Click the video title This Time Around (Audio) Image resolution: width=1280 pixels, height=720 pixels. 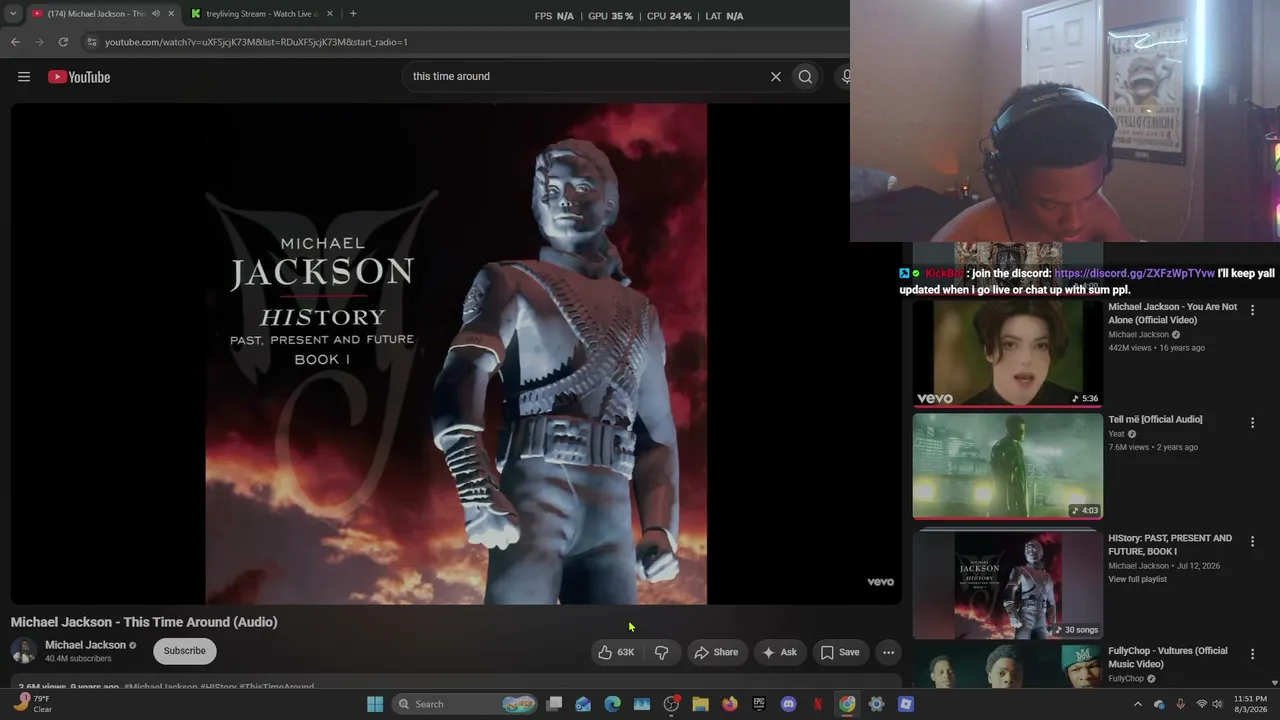[x=144, y=622]
